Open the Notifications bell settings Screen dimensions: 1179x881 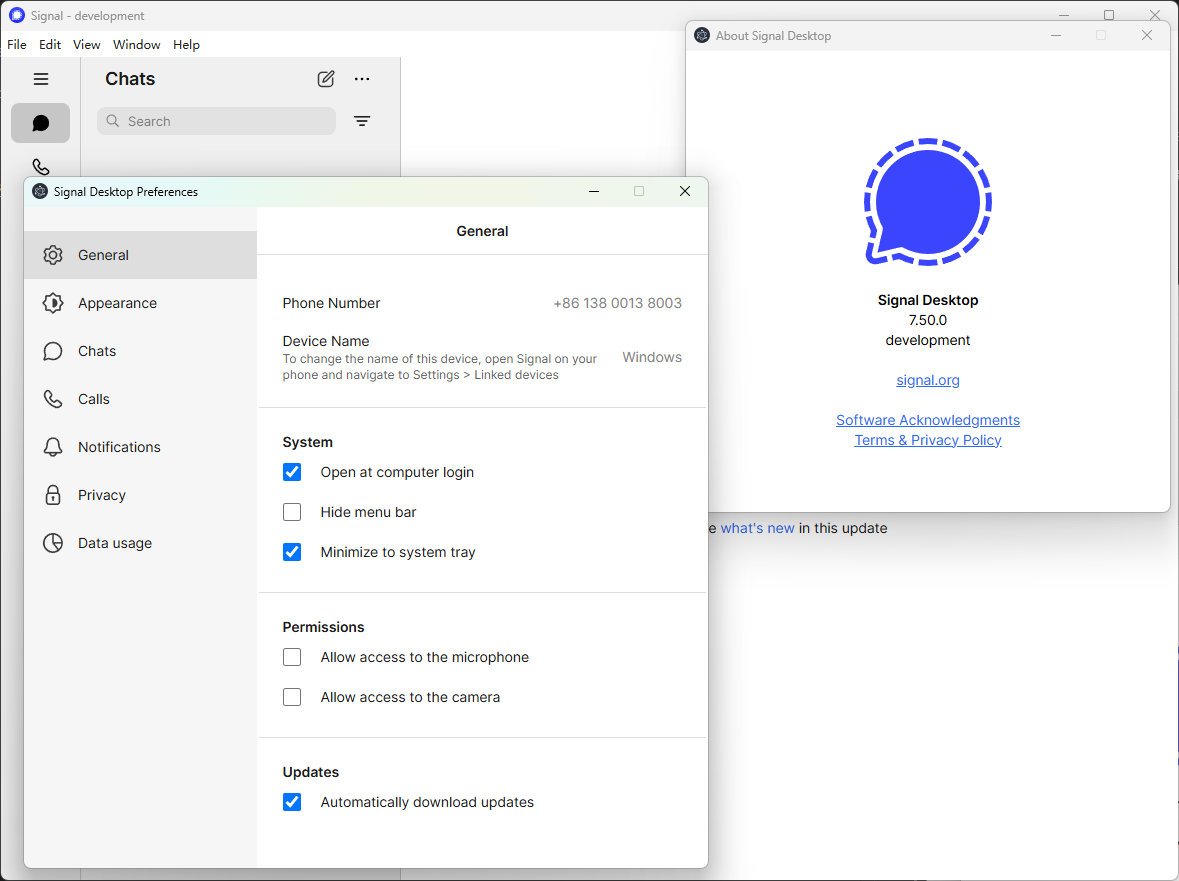(x=118, y=447)
